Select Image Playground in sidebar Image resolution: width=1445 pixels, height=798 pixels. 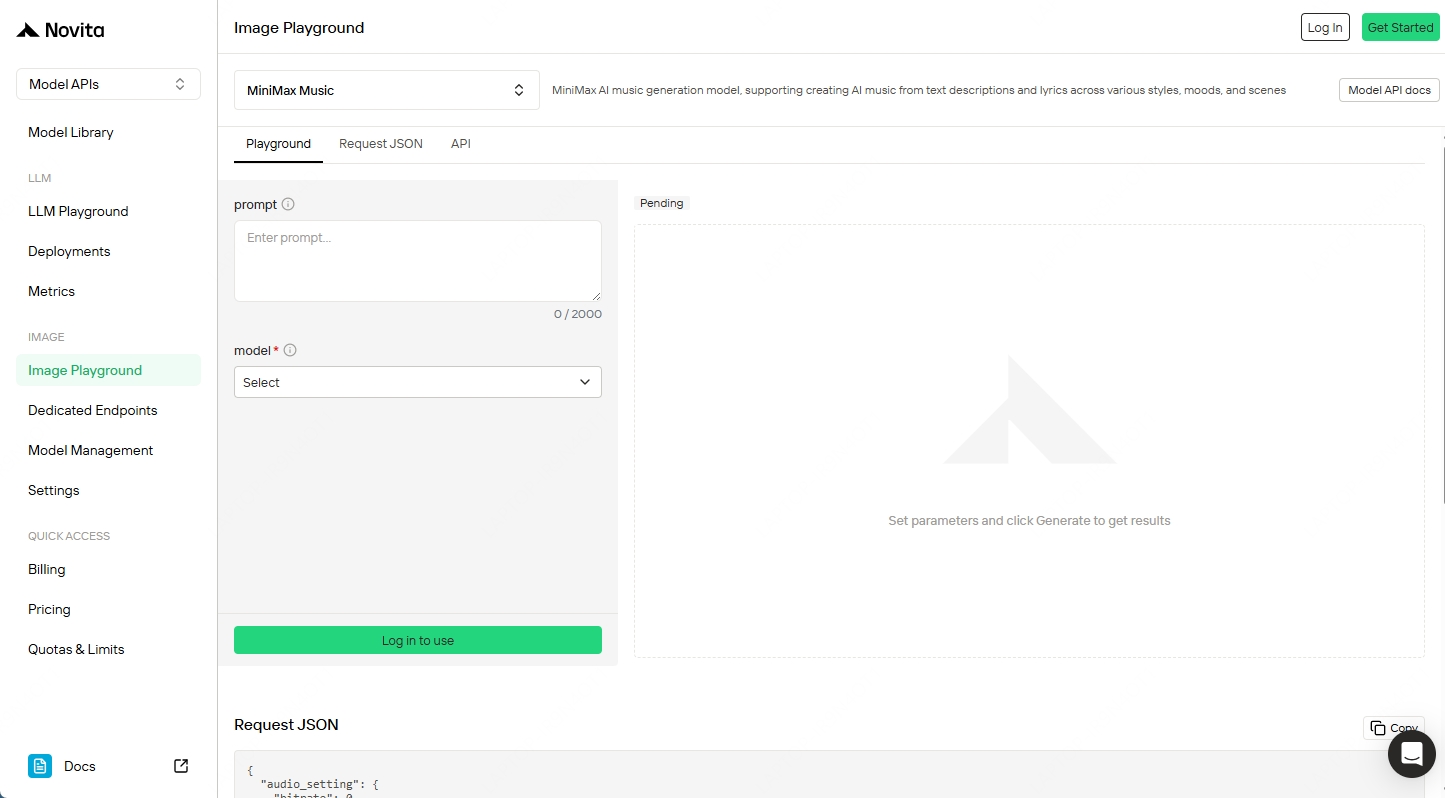coord(108,370)
